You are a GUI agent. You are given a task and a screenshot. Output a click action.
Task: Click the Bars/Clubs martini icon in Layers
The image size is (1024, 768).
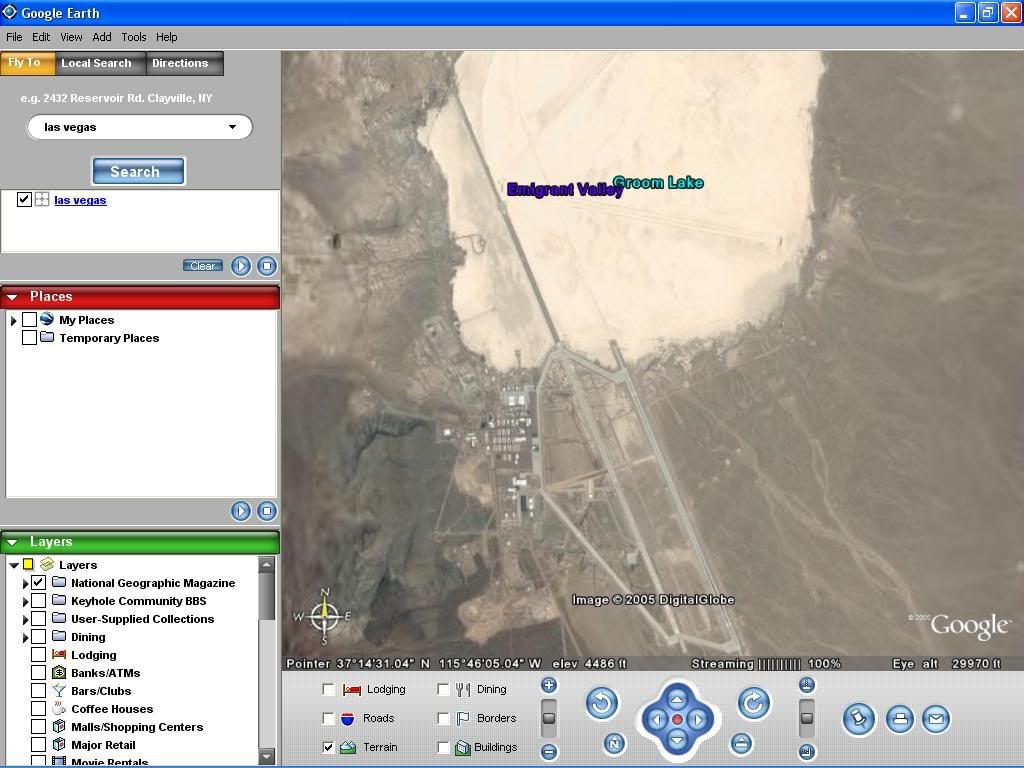pyautogui.click(x=59, y=690)
